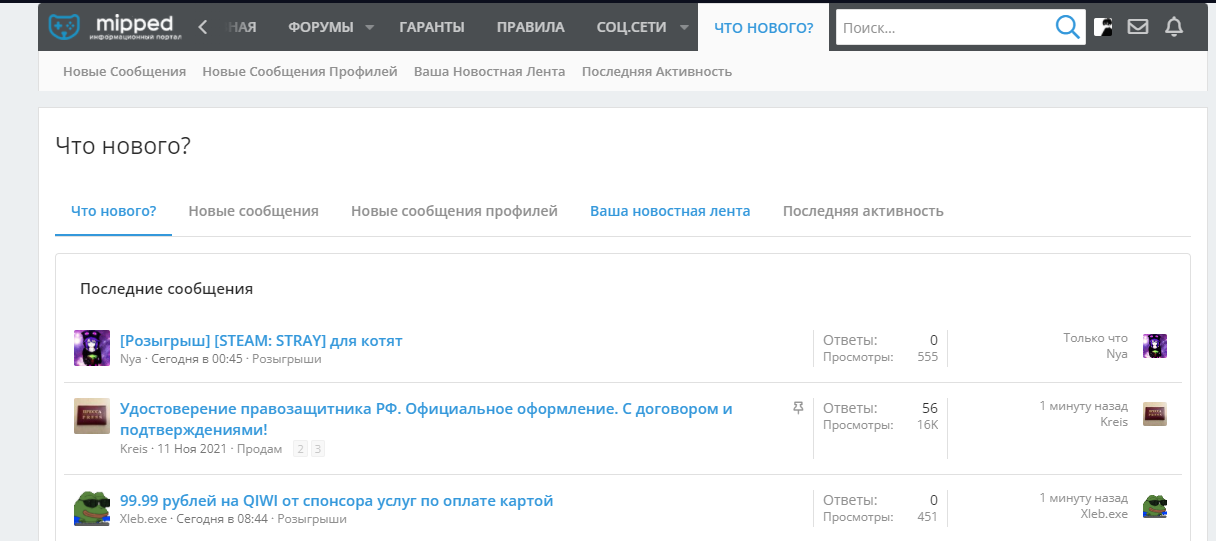Click inside the Поиск search field
Screen dimensions: 1216x541
(945, 28)
